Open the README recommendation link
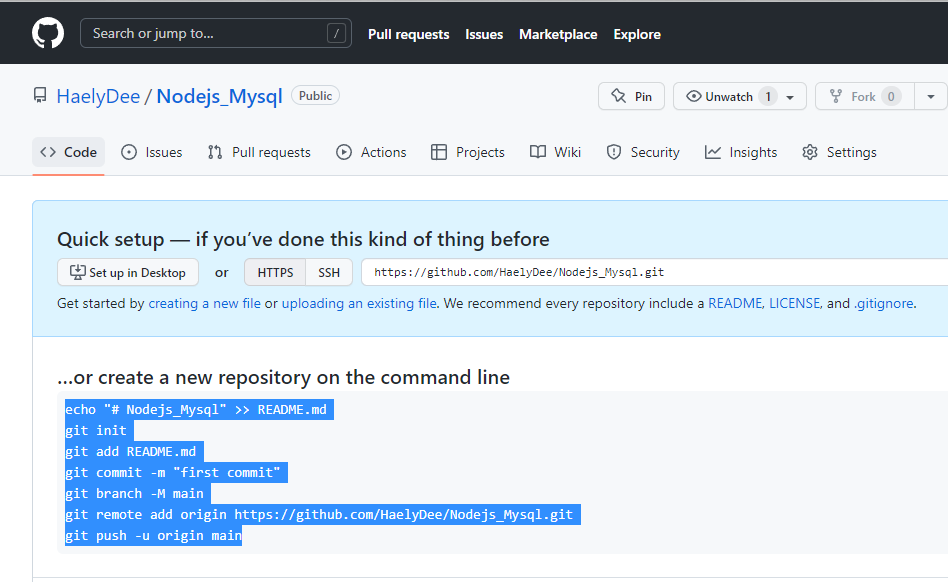This screenshot has height=582, width=948. [x=735, y=303]
